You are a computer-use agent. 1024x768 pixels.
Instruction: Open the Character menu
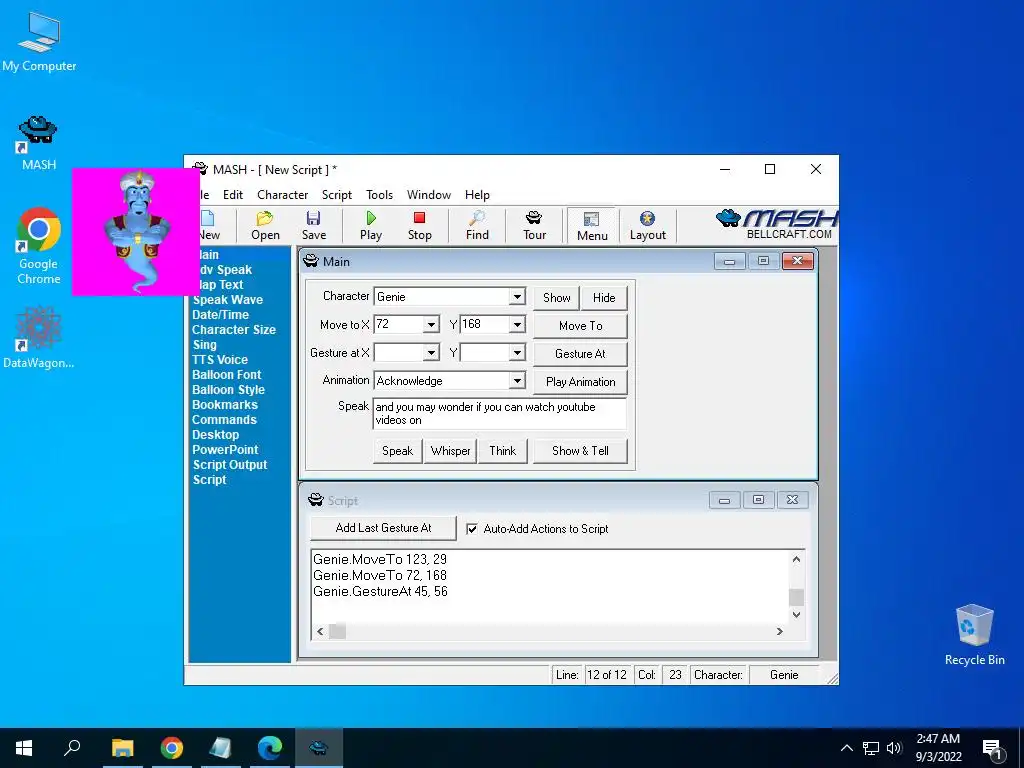click(x=282, y=195)
